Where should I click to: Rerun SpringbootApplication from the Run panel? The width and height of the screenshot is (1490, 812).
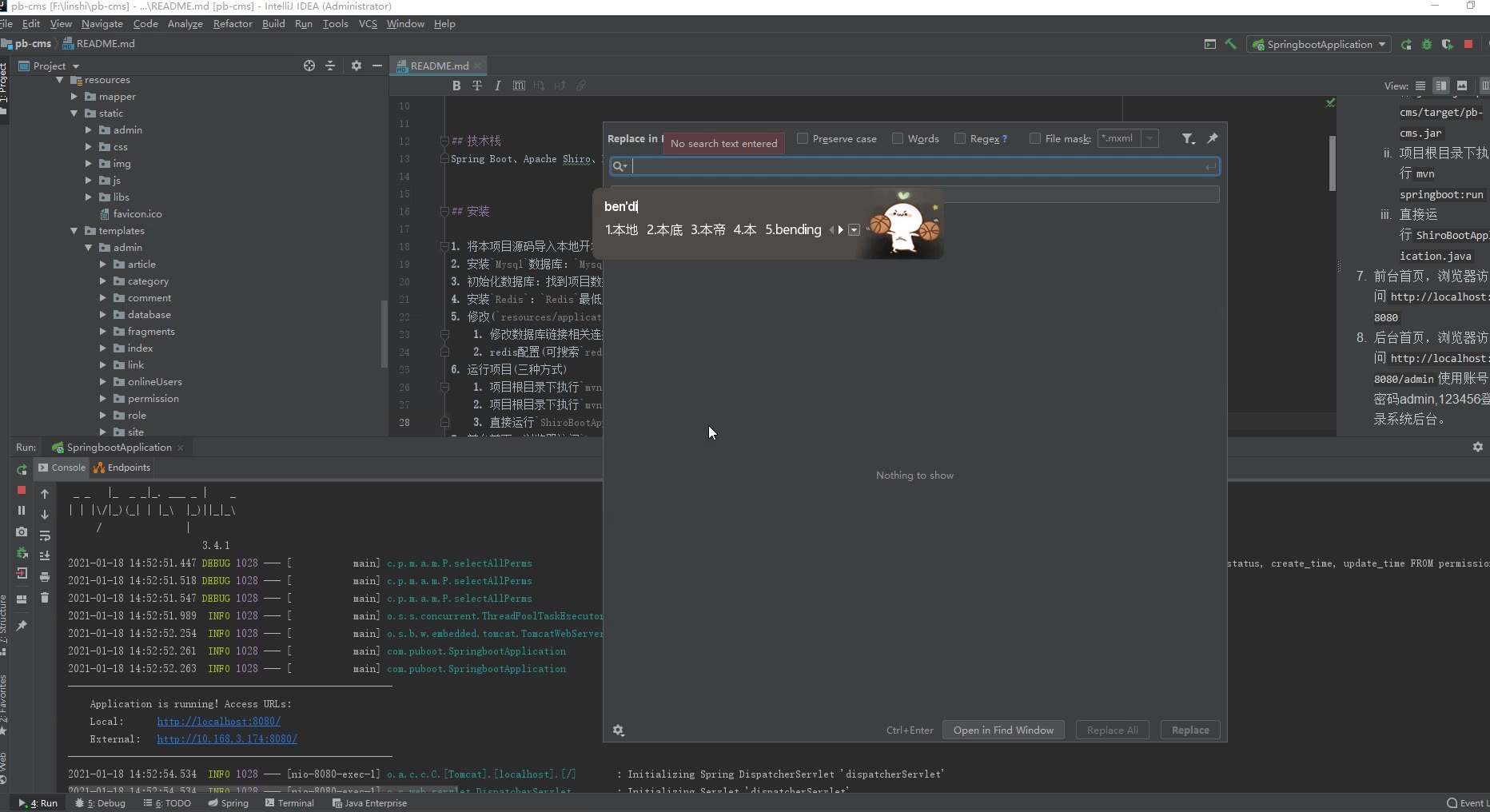(22, 469)
